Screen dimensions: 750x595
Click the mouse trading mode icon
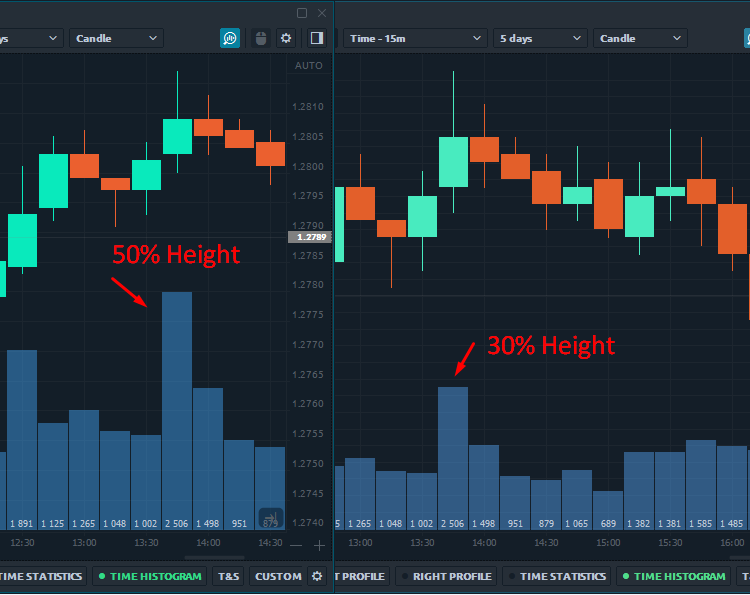pyautogui.click(x=261, y=38)
